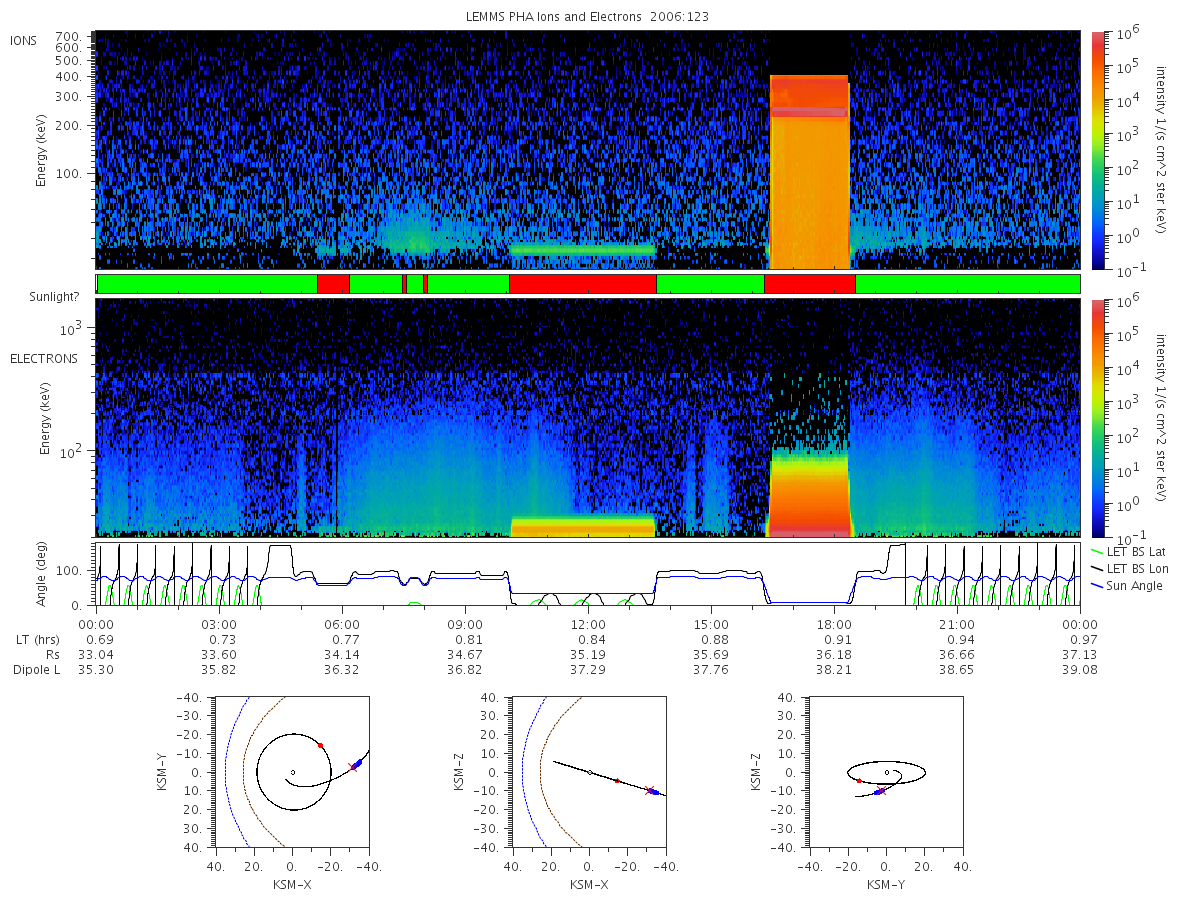
Task: Click the red dot in the KSM-X versus KSM-Z orbit plot
Action: (x=617, y=781)
